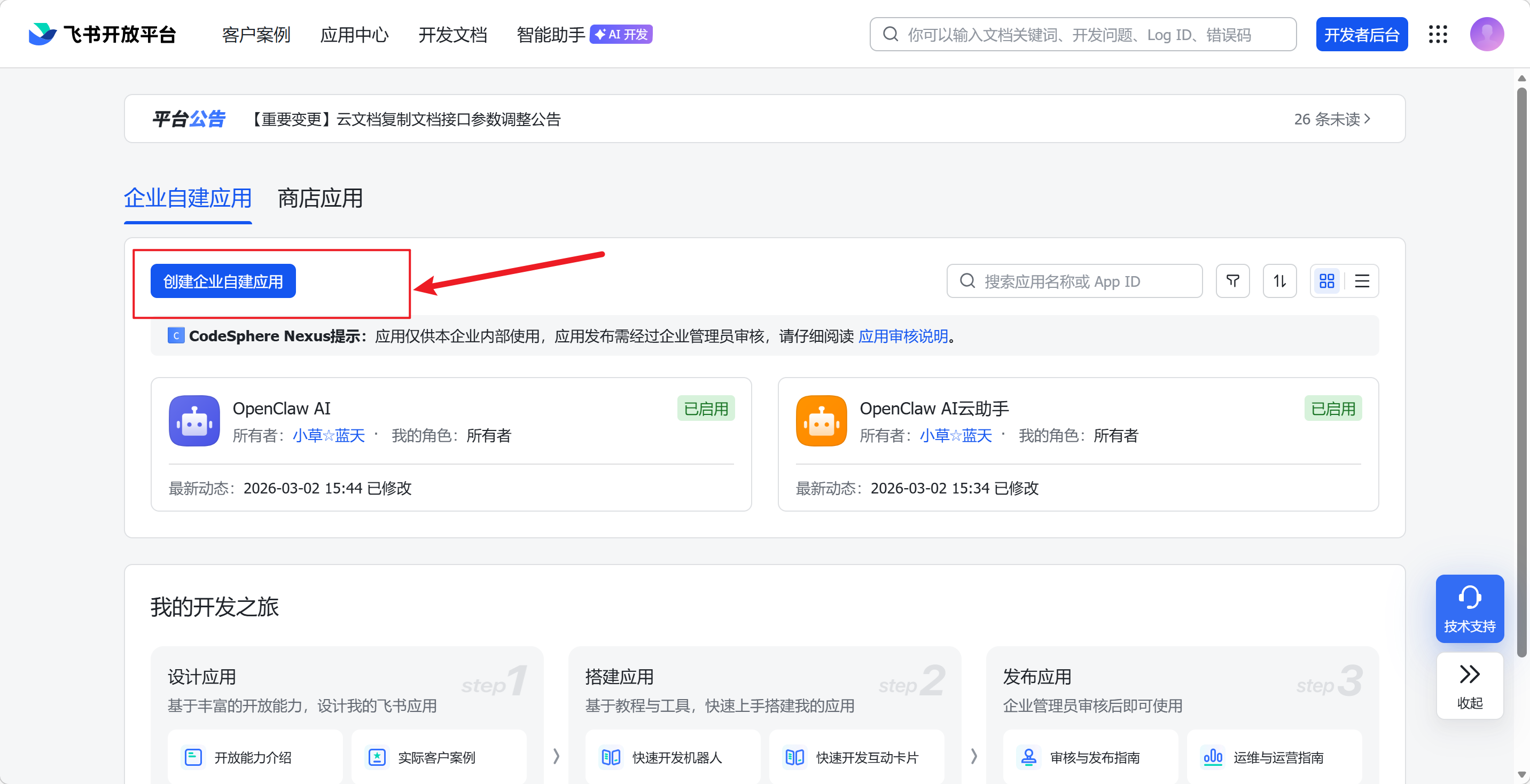Click the orange OpenClaw AI云助手 robot icon
Screen dimensions: 1530x784
(x=821, y=420)
